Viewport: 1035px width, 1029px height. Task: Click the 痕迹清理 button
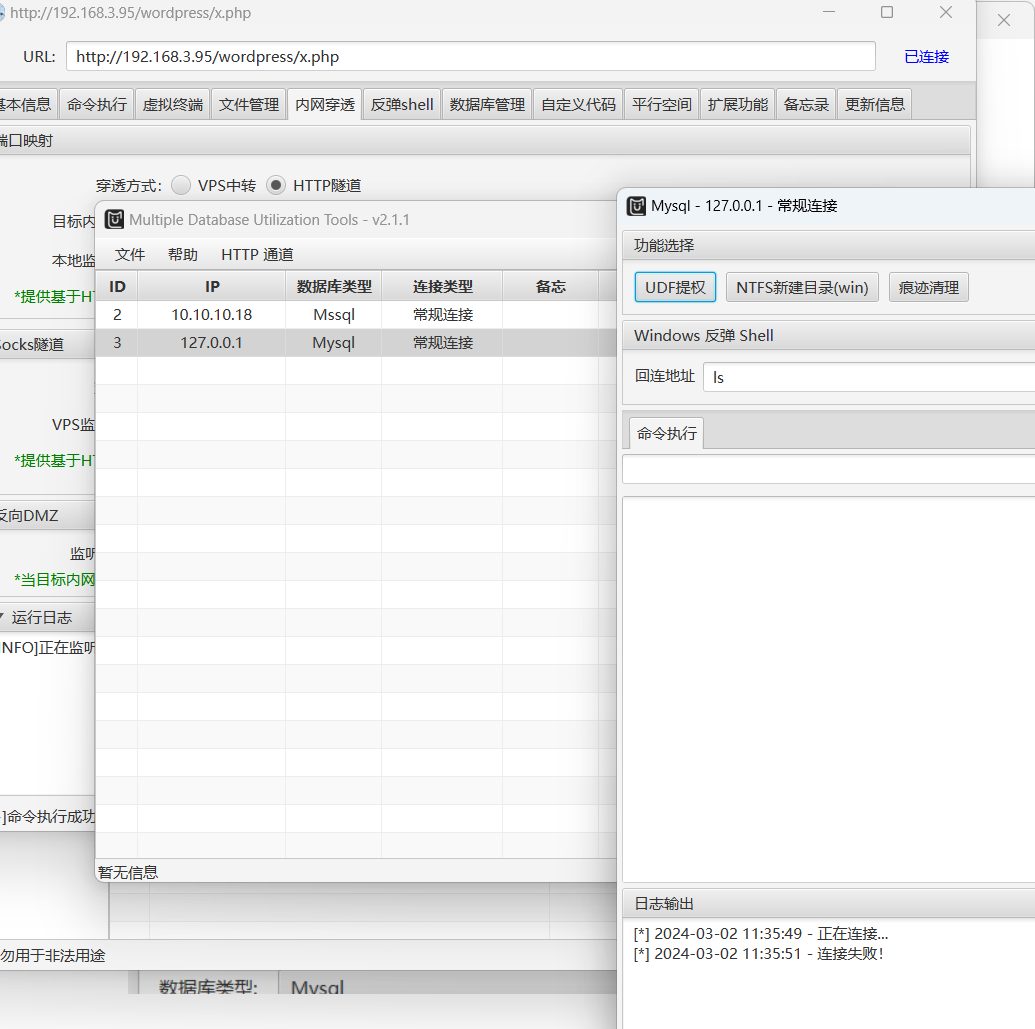pos(928,288)
